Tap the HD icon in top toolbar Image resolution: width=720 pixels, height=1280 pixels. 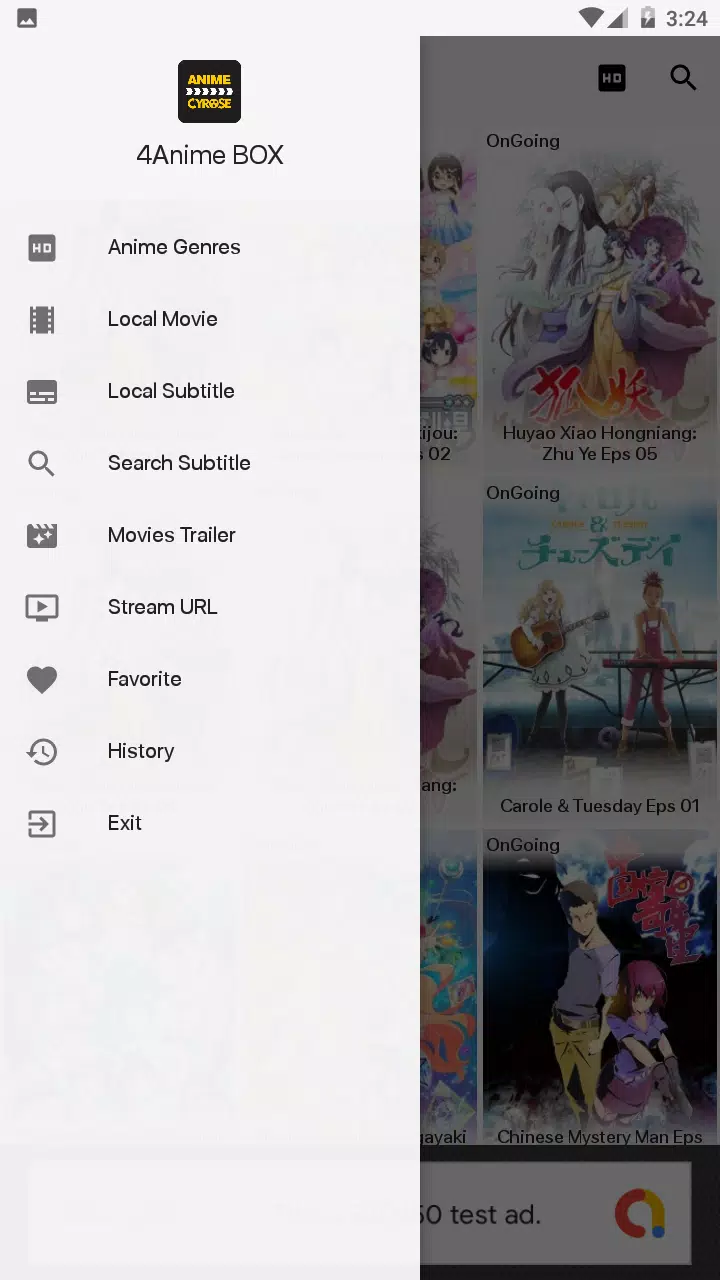coord(612,78)
